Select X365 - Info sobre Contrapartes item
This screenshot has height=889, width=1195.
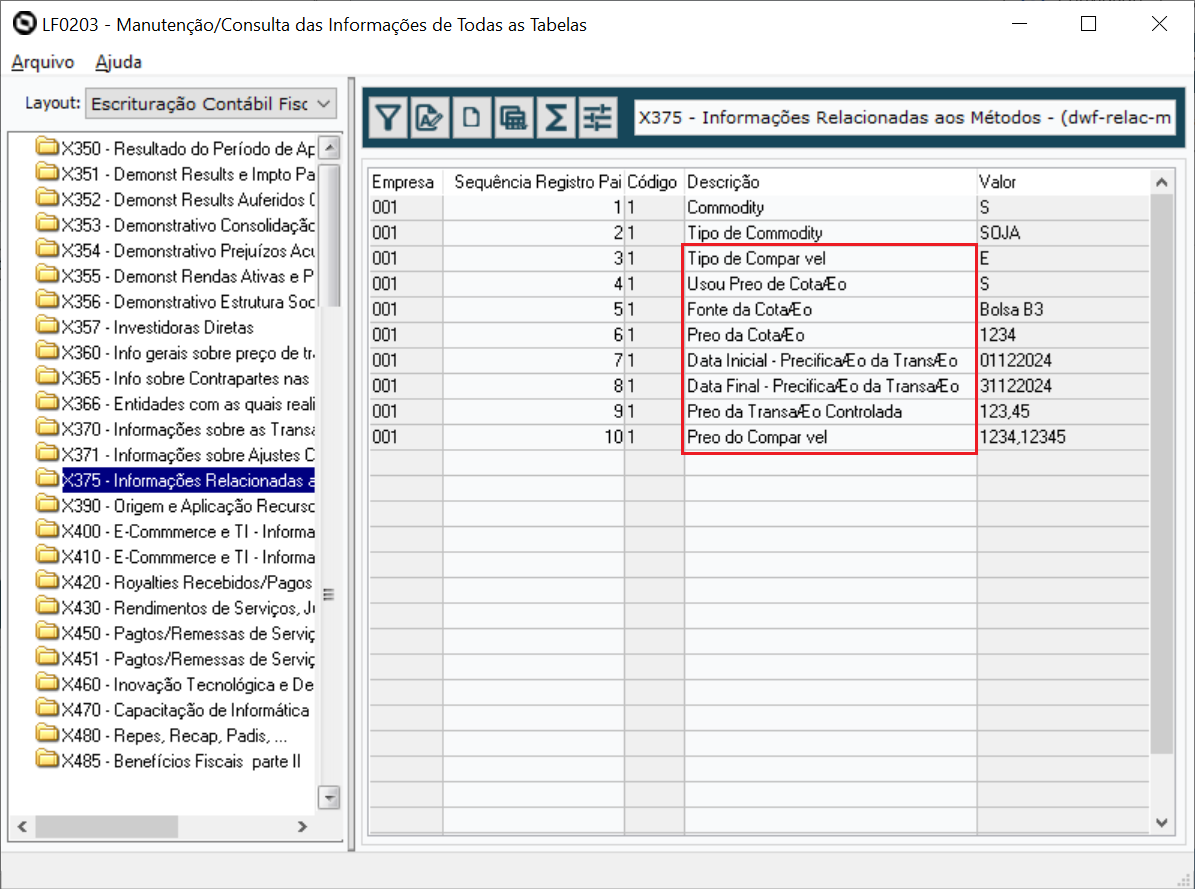point(185,378)
